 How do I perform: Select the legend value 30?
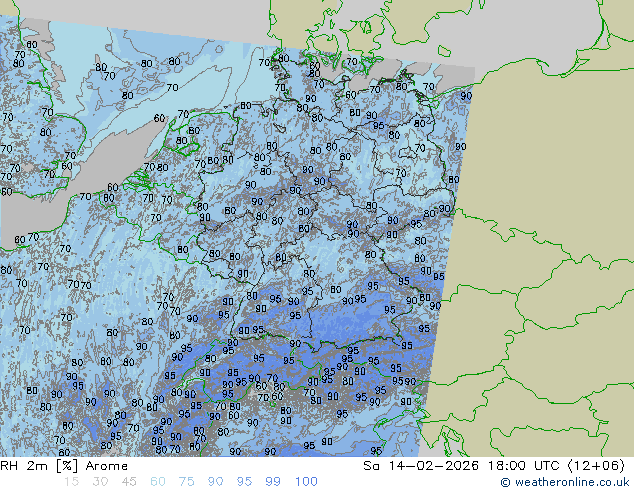[100, 482]
